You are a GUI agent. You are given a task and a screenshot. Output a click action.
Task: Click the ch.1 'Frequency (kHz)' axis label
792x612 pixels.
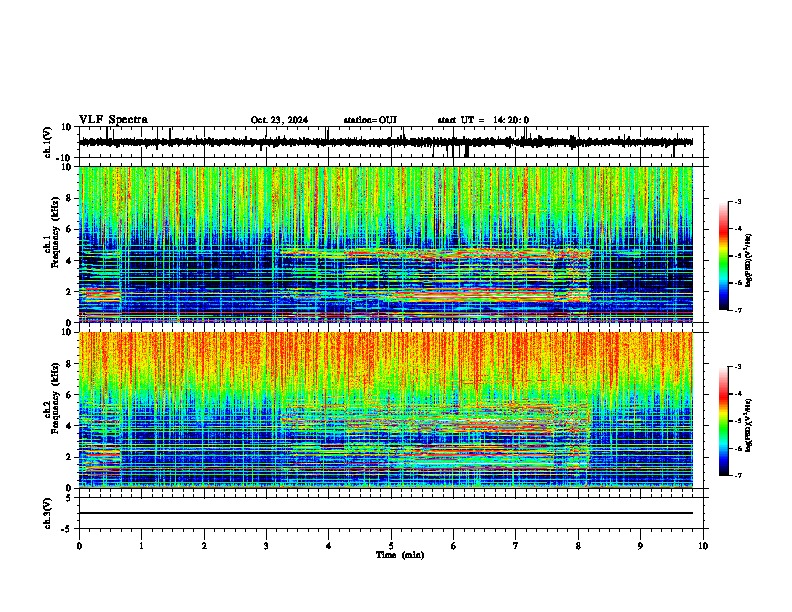(55, 233)
